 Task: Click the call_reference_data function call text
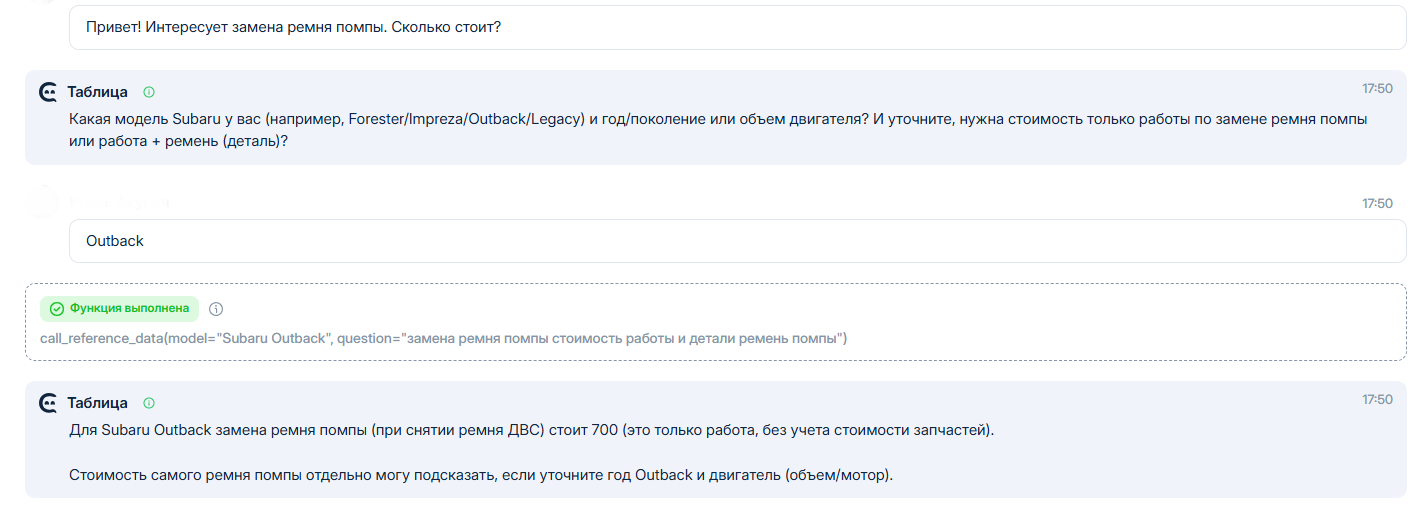pyautogui.click(x=443, y=338)
